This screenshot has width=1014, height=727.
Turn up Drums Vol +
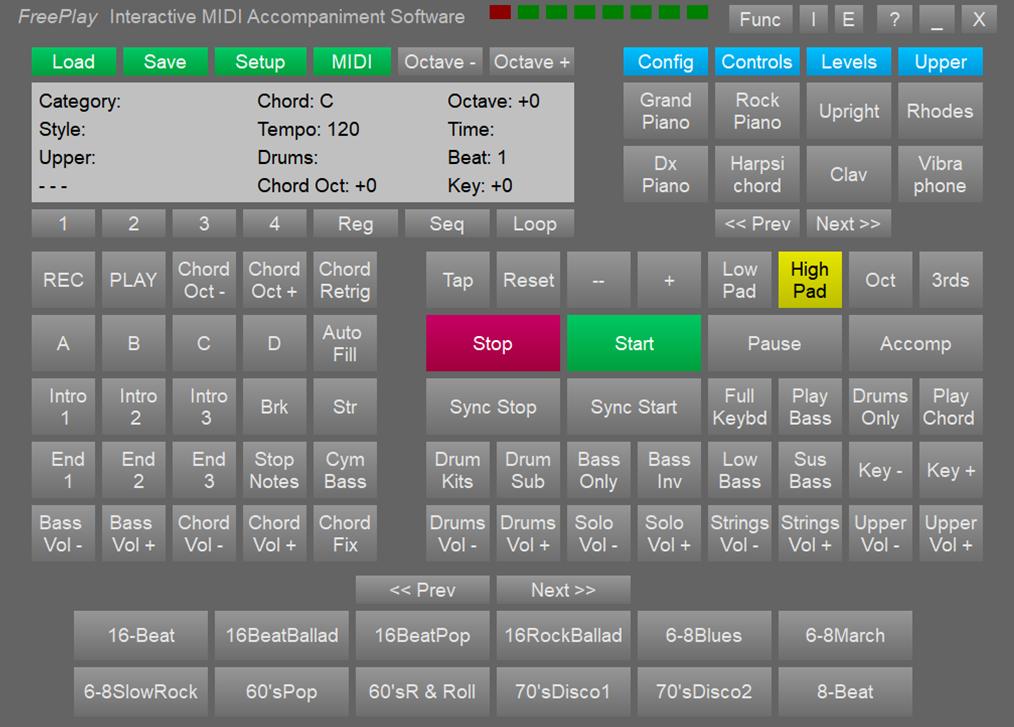pos(528,533)
